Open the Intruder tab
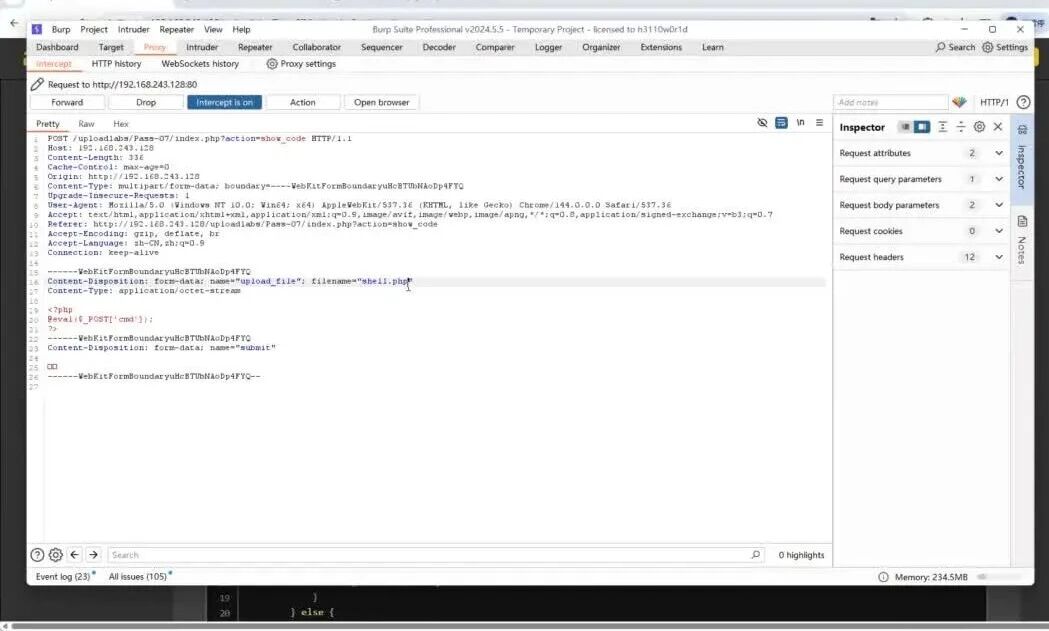The width and height of the screenshot is (1049, 631). point(202,48)
